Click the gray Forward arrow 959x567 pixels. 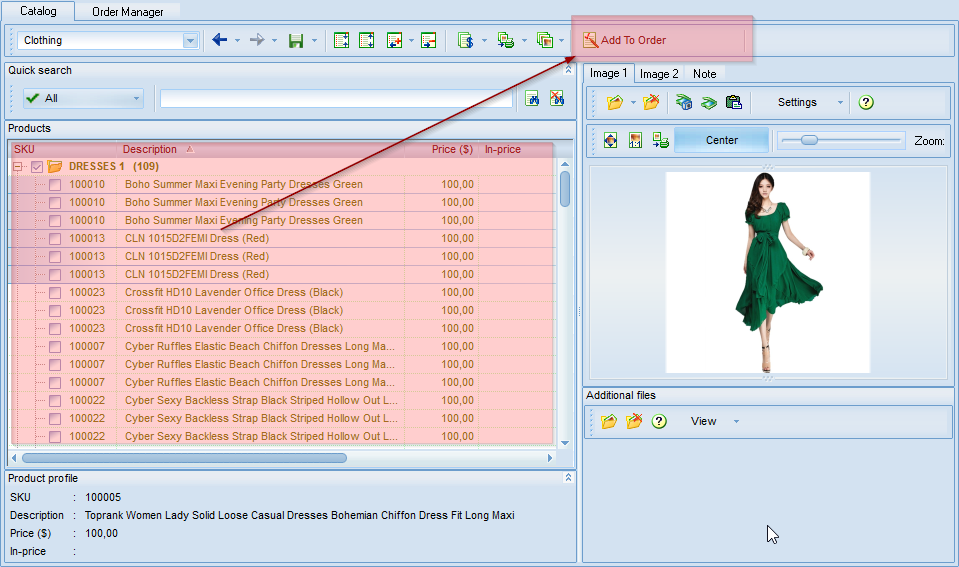click(x=257, y=40)
